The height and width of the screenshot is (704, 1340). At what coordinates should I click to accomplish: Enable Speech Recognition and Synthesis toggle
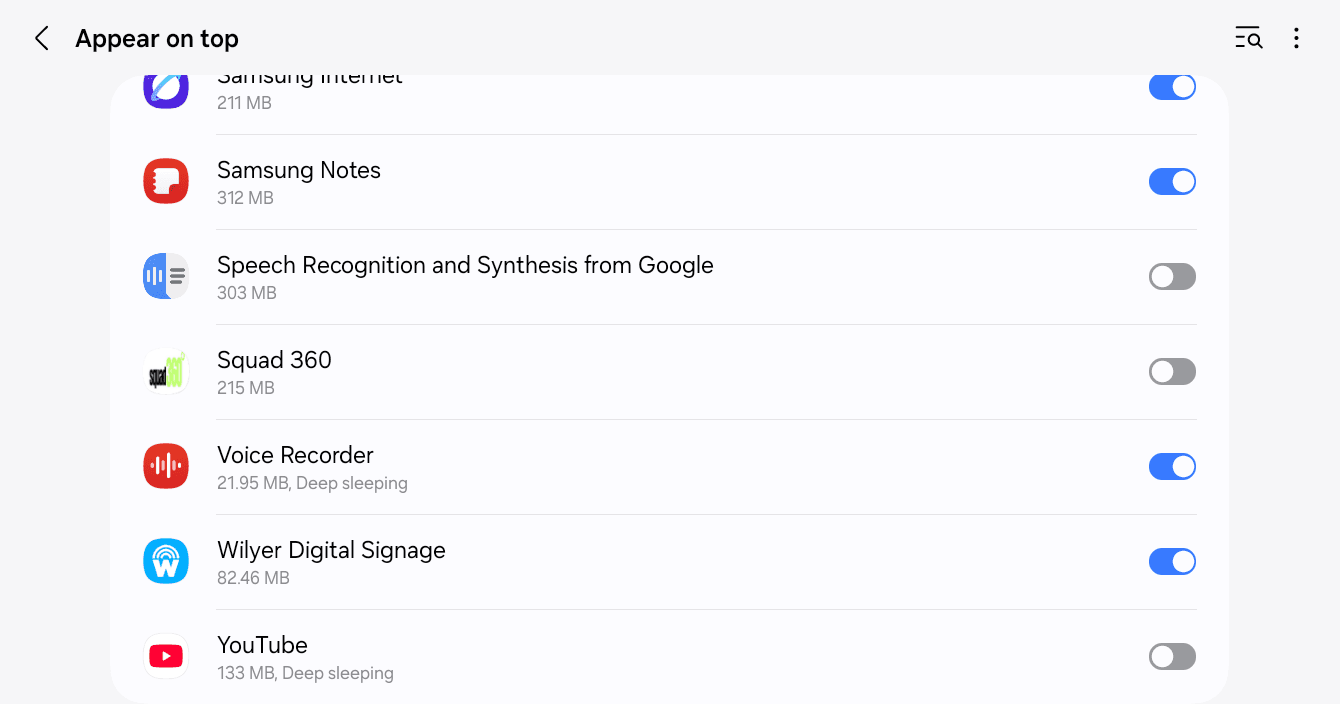1172,276
